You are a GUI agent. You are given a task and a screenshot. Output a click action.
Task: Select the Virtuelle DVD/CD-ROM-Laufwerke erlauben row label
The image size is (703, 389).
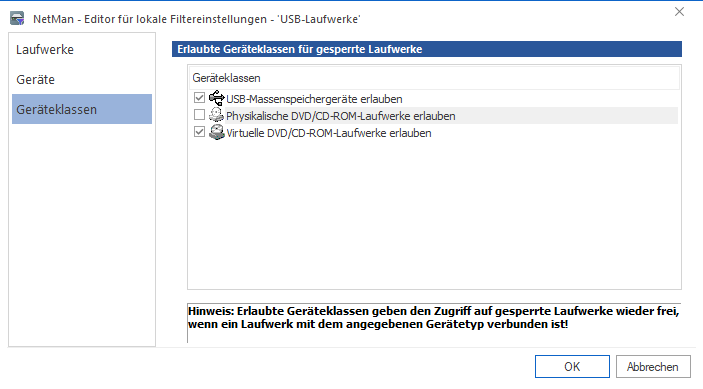click(329, 133)
